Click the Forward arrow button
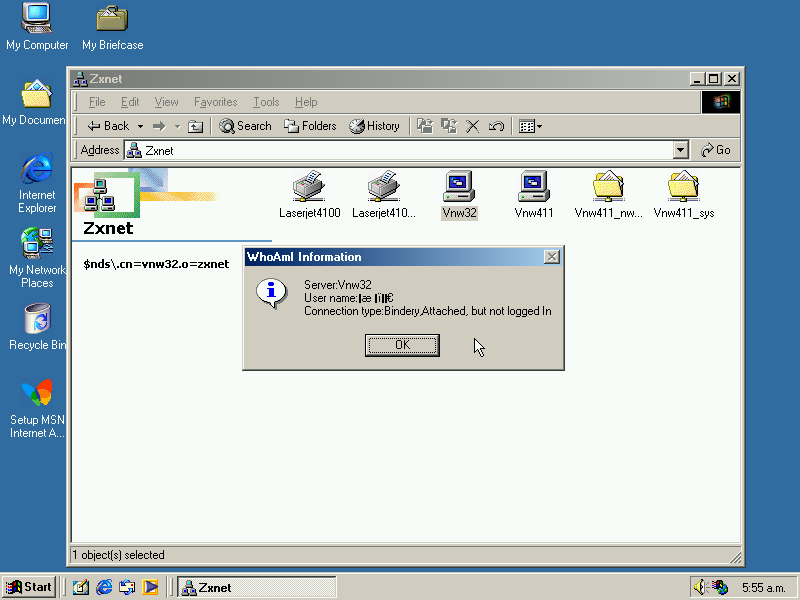Image resolution: width=800 pixels, height=600 pixels. (x=159, y=126)
